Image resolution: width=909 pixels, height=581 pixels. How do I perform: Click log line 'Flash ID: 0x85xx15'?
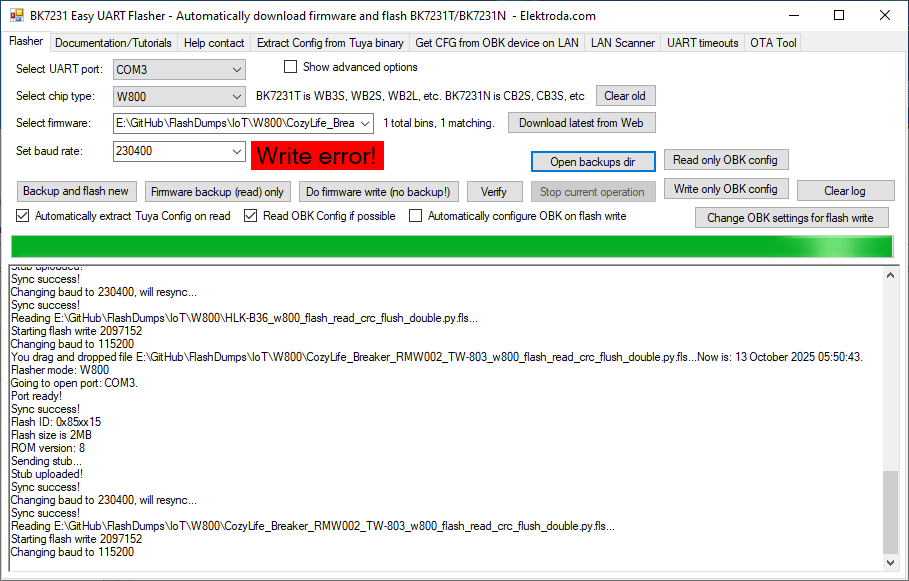click(56, 422)
